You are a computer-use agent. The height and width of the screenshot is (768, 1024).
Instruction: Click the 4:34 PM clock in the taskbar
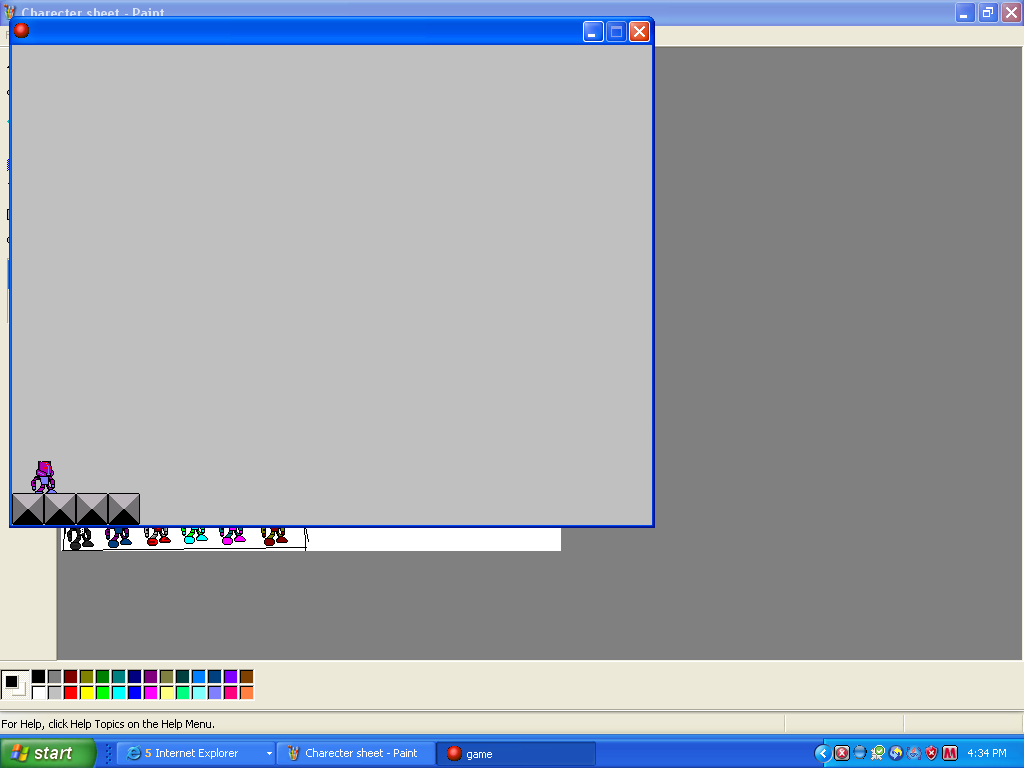[x=985, y=753]
